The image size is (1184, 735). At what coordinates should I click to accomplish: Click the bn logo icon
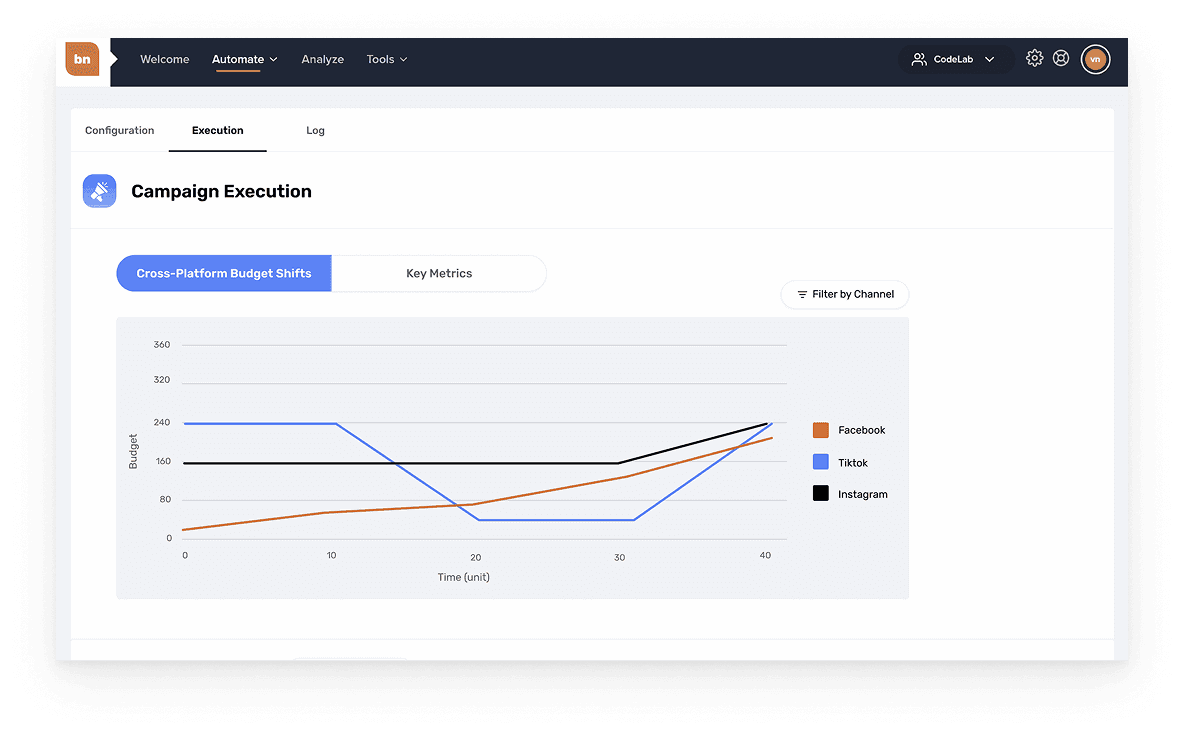[x=83, y=59]
